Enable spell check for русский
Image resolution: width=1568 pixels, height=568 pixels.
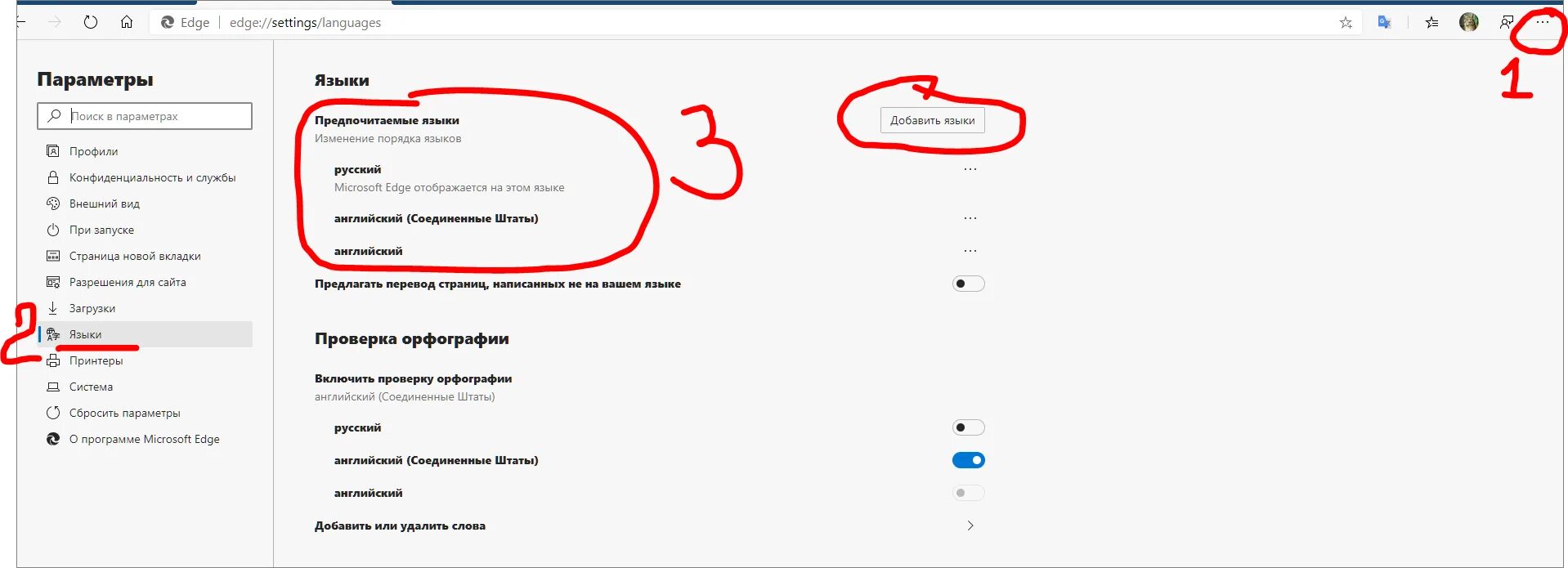tap(969, 427)
